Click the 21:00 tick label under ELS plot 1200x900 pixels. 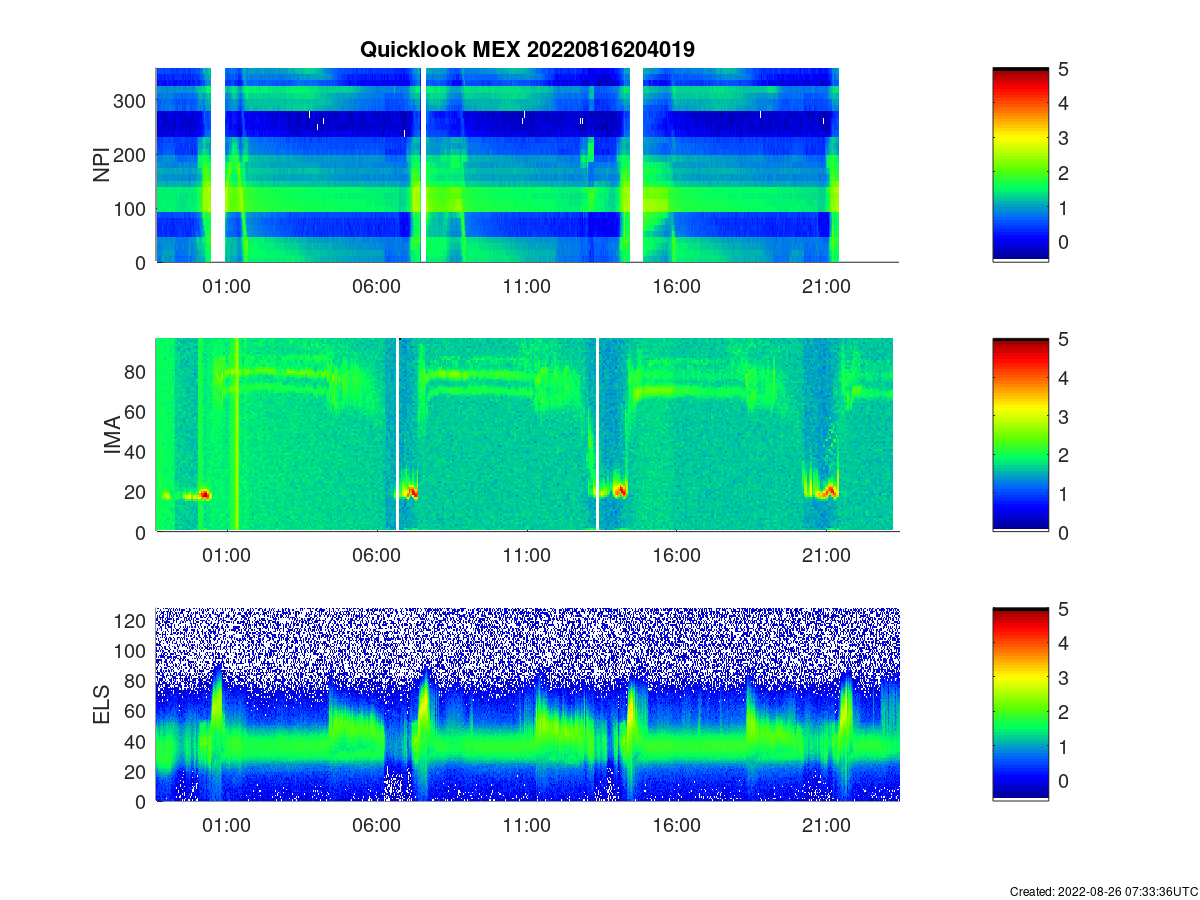click(827, 826)
